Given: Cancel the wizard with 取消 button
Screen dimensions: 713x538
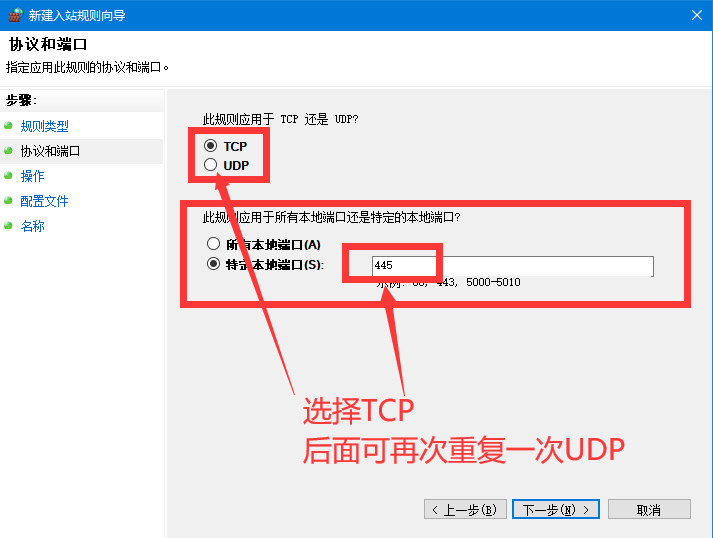Looking at the screenshot, I should click(x=649, y=509).
